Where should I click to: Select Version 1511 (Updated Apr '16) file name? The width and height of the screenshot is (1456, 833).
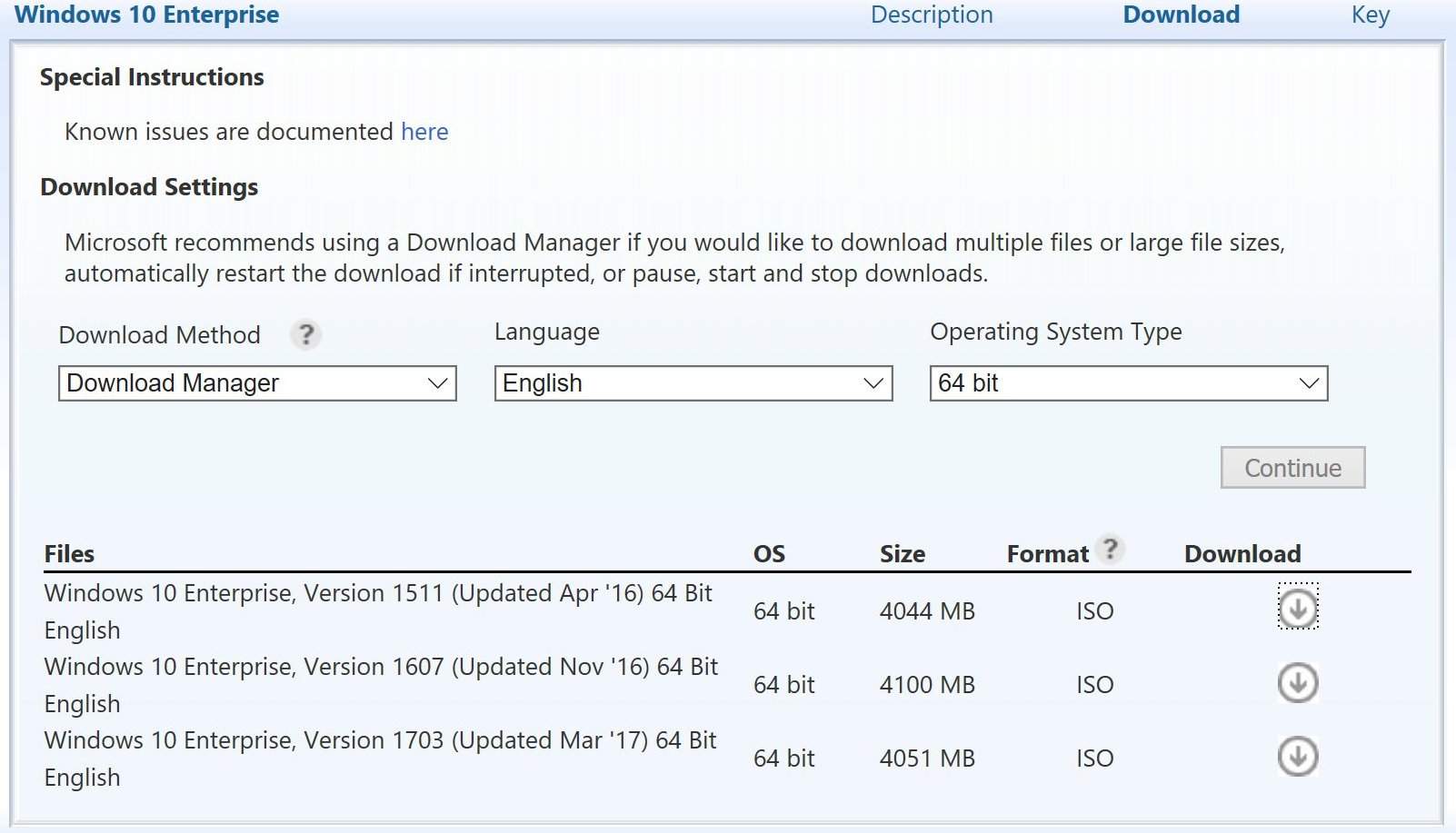coord(378,611)
